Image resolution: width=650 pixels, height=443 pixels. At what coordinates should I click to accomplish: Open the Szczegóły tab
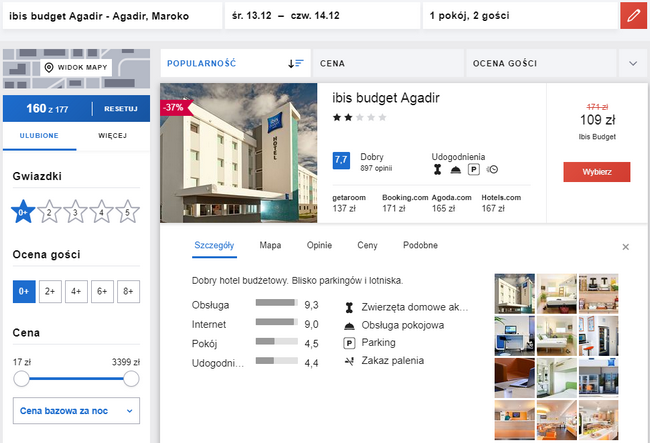pos(214,245)
